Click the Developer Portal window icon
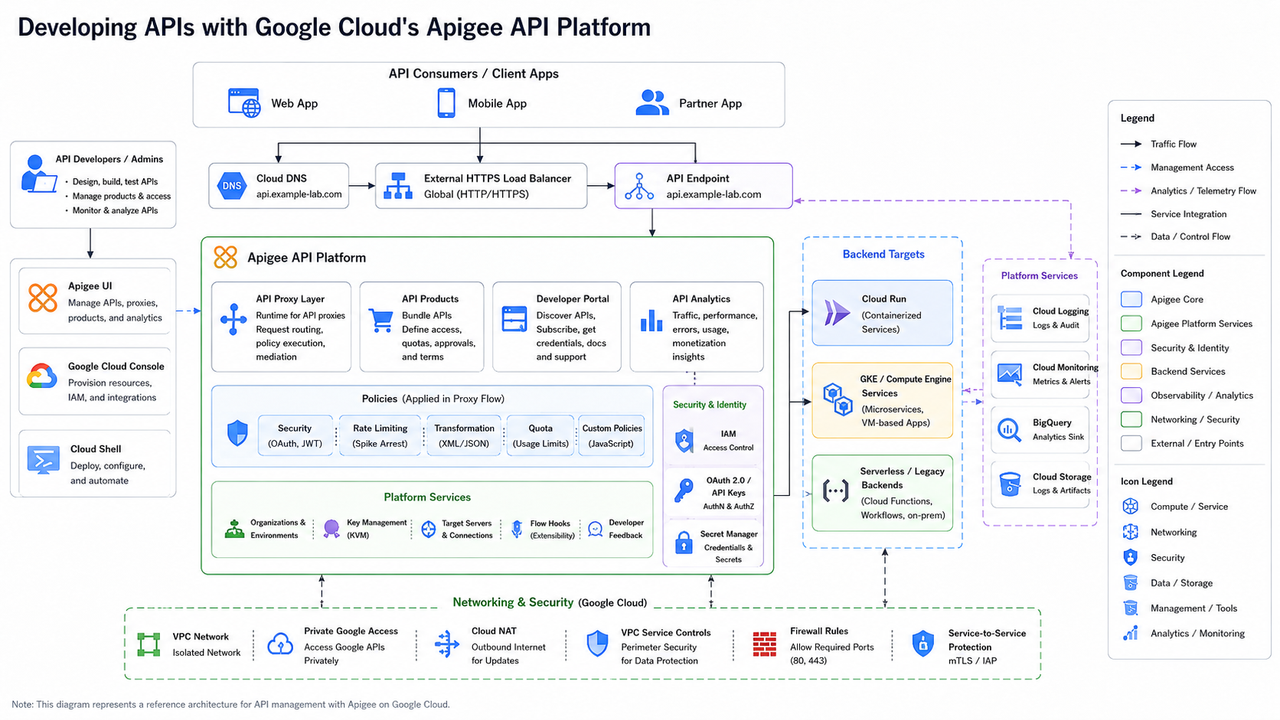 [516, 320]
